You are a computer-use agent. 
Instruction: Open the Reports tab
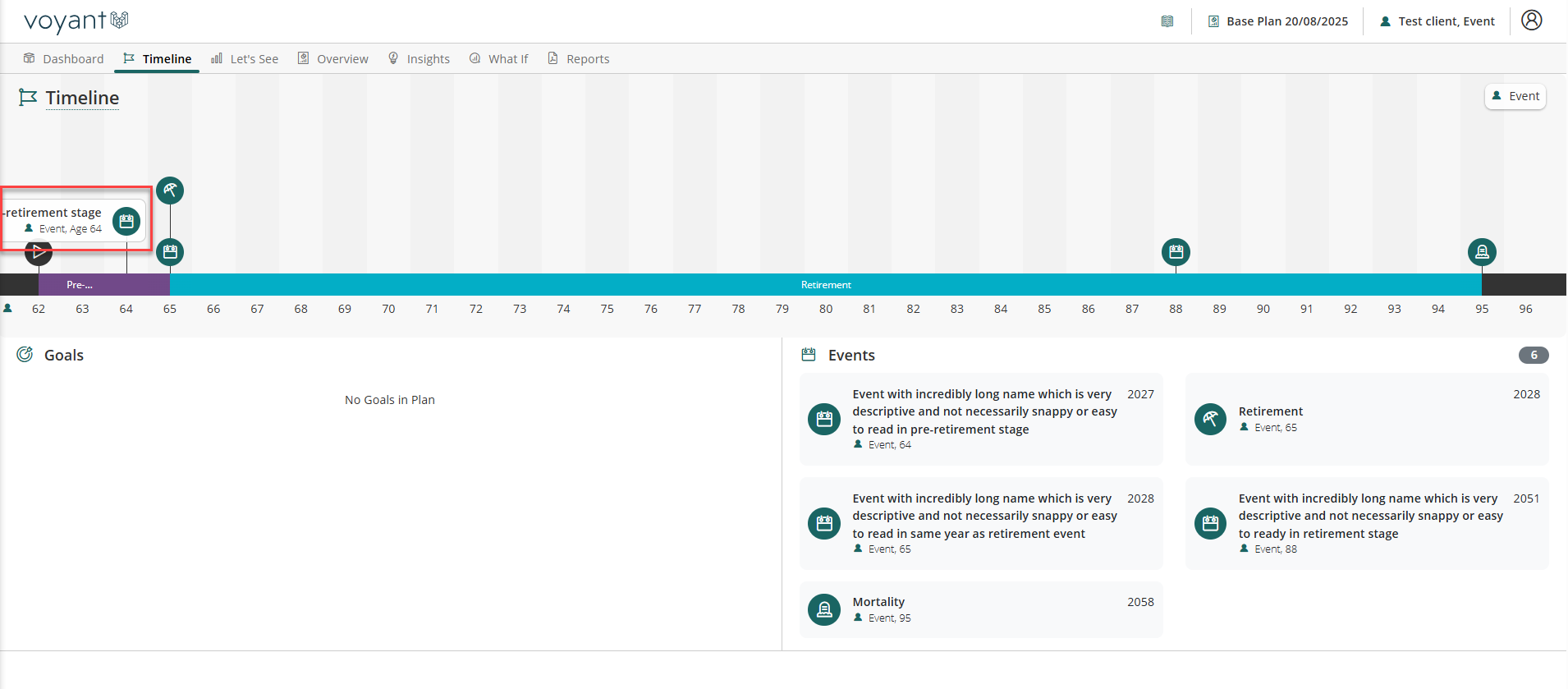[x=579, y=59]
